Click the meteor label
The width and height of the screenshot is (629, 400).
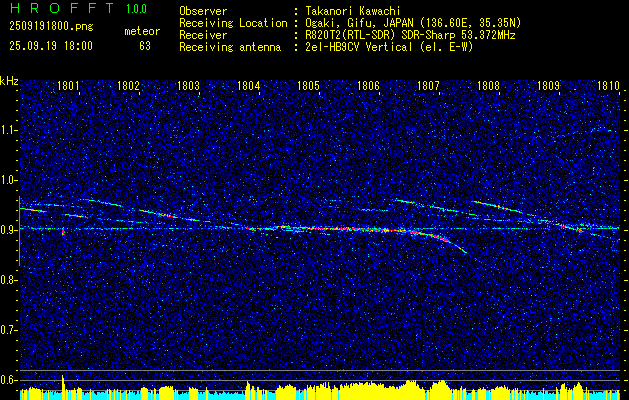[x=142, y=31]
